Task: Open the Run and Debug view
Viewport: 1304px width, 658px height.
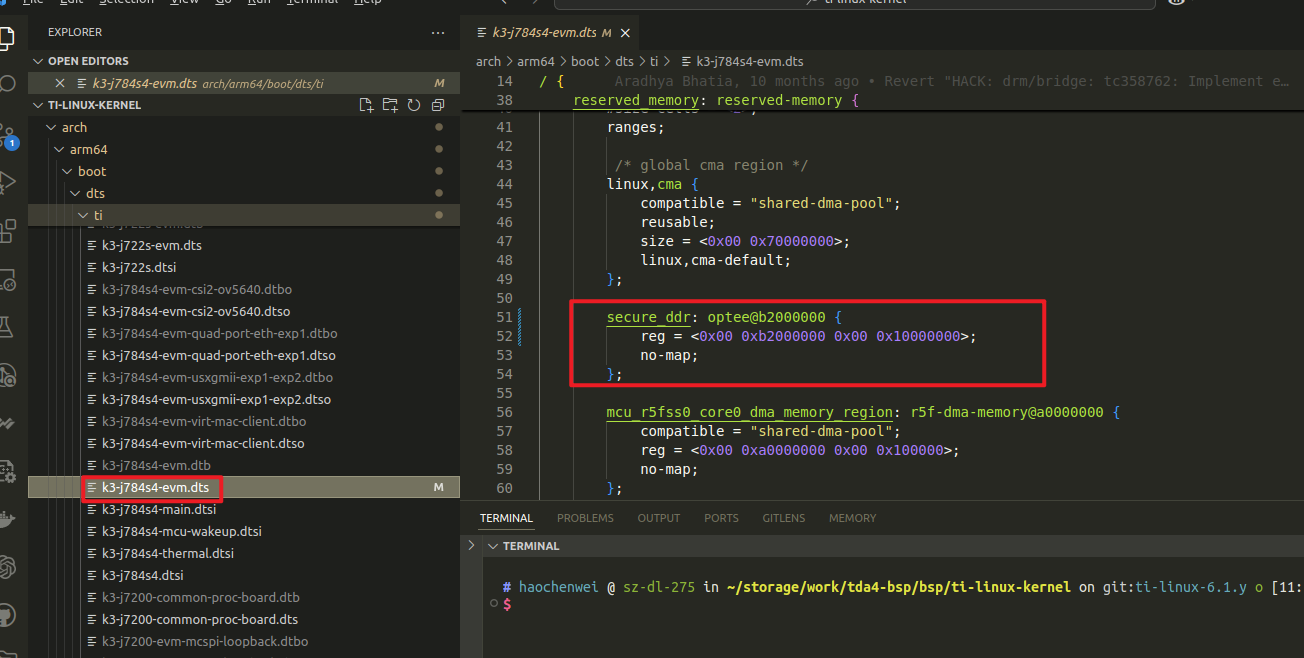Action: tap(8, 181)
